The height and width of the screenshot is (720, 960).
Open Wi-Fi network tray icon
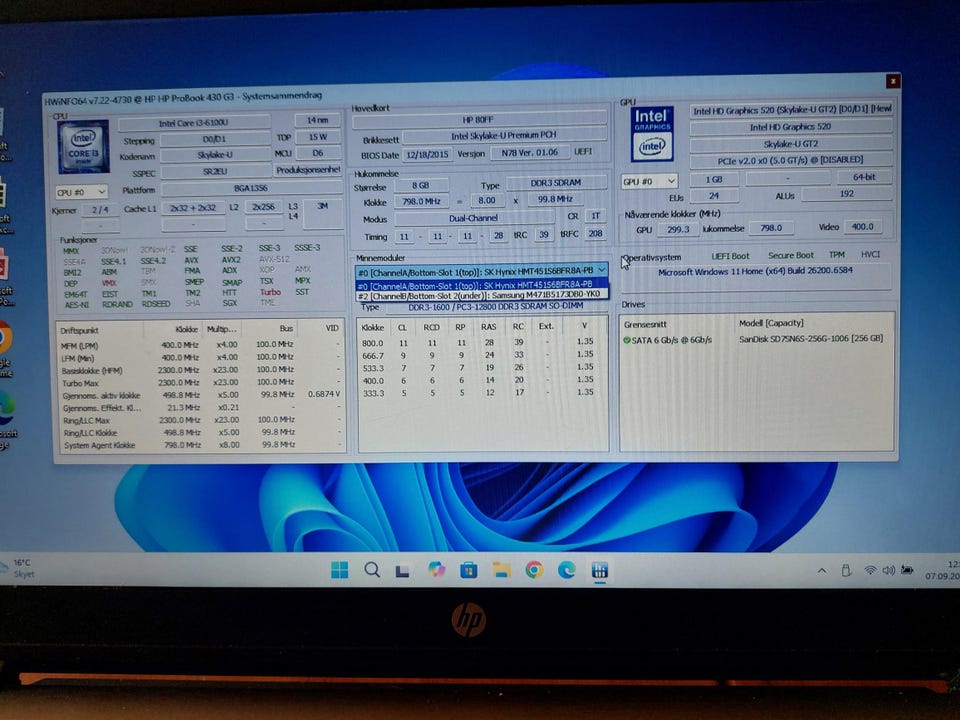point(870,571)
